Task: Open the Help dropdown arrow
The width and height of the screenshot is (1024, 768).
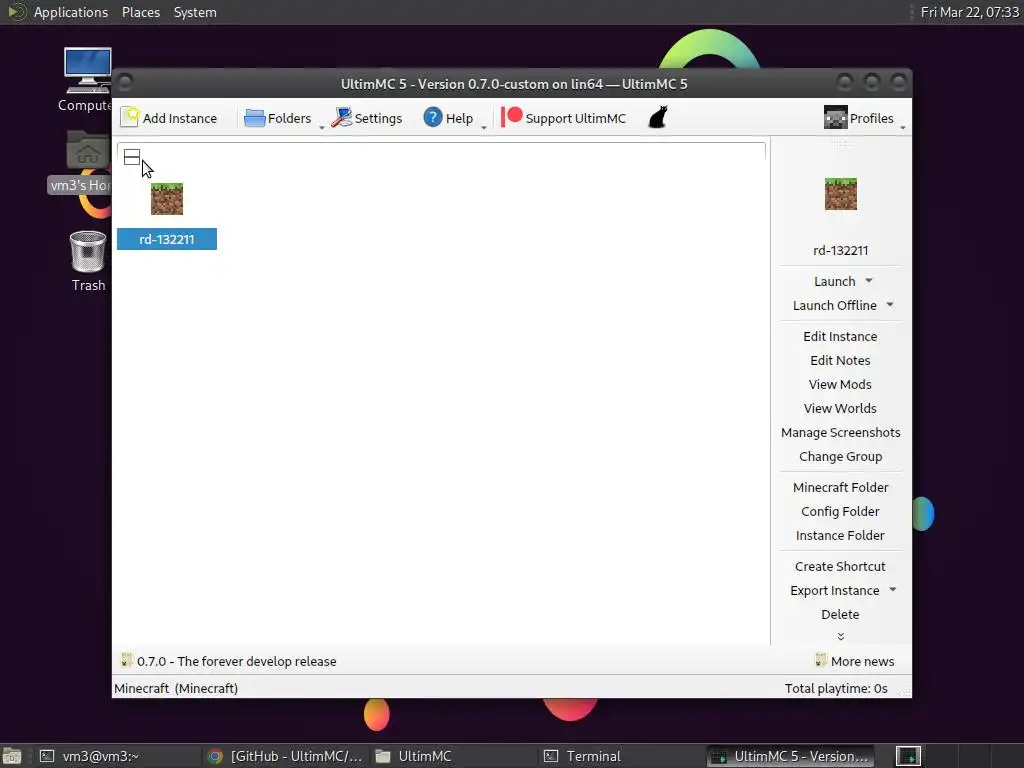Action: [484, 127]
